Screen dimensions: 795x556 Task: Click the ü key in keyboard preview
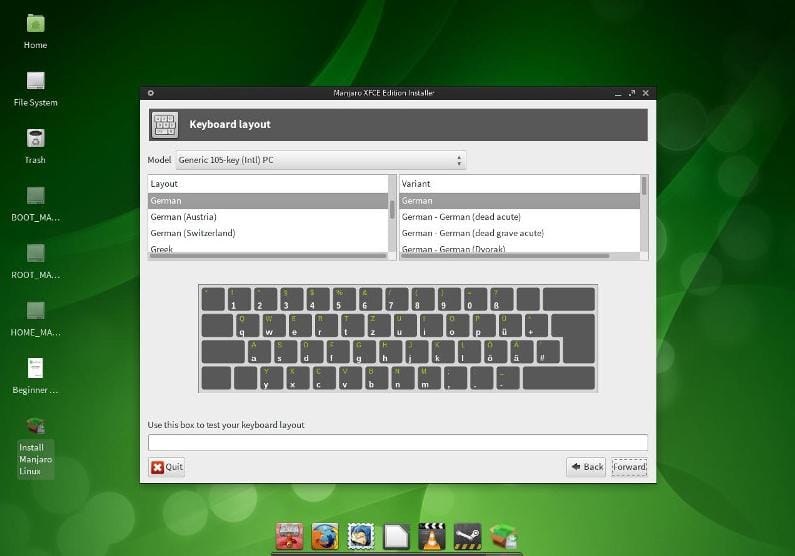[x=509, y=325]
